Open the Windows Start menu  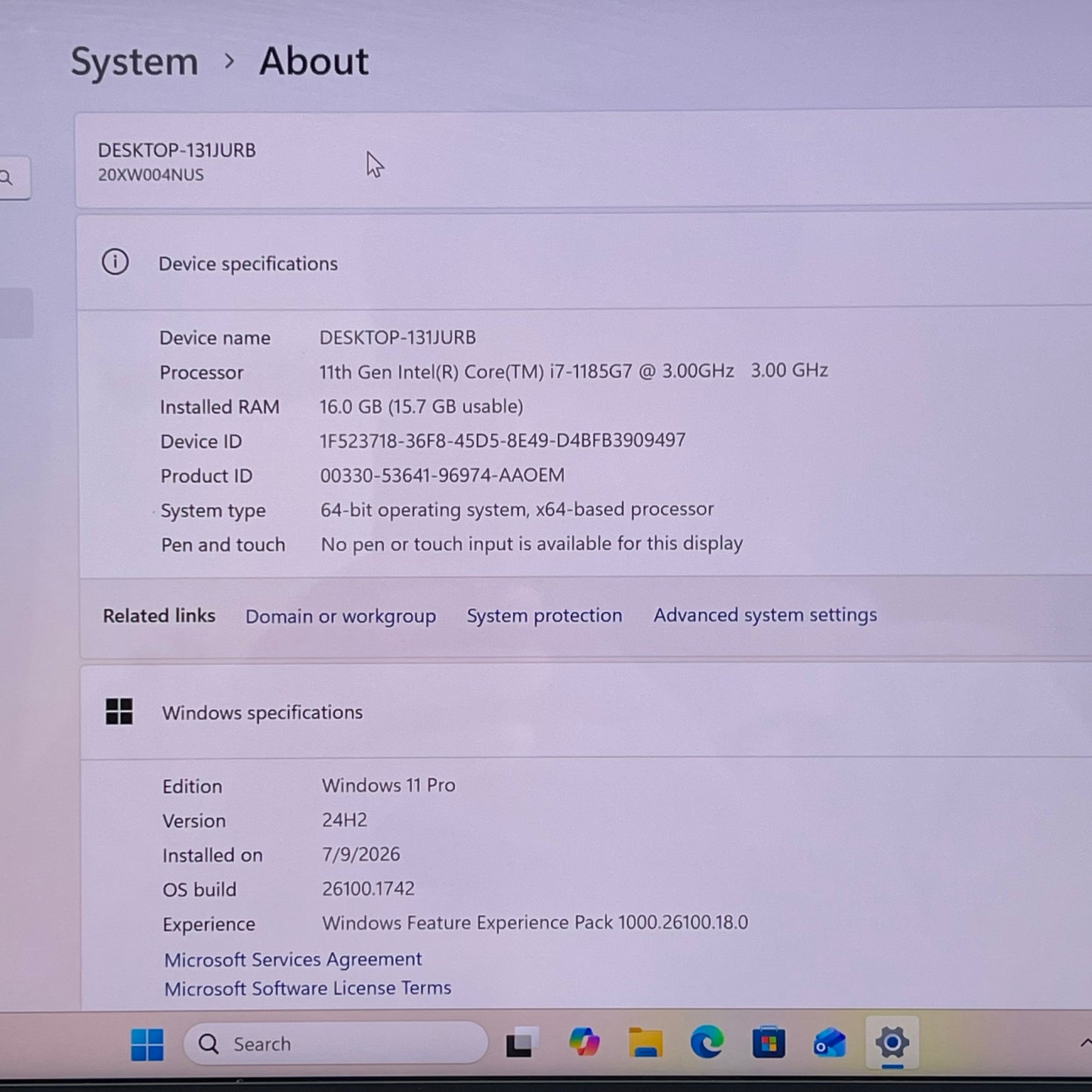click(147, 1044)
